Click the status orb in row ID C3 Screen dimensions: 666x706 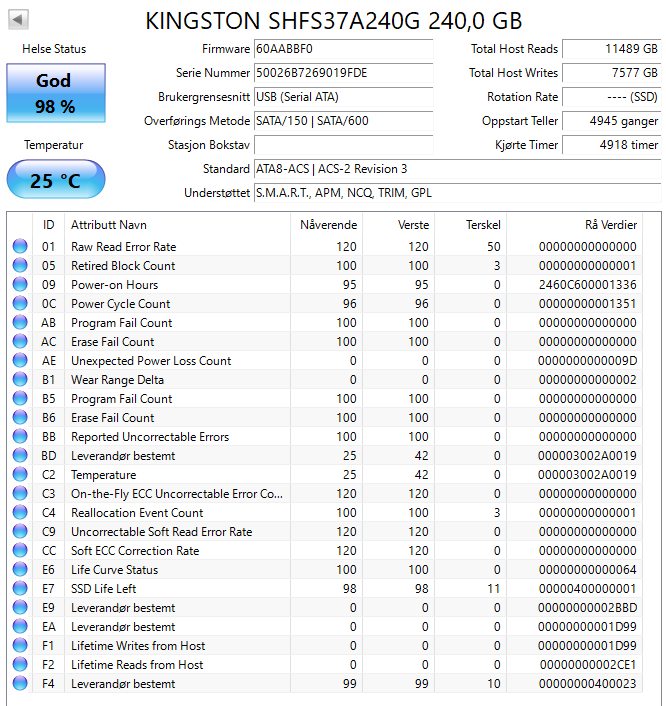pyautogui.click(x=20, y=493)
